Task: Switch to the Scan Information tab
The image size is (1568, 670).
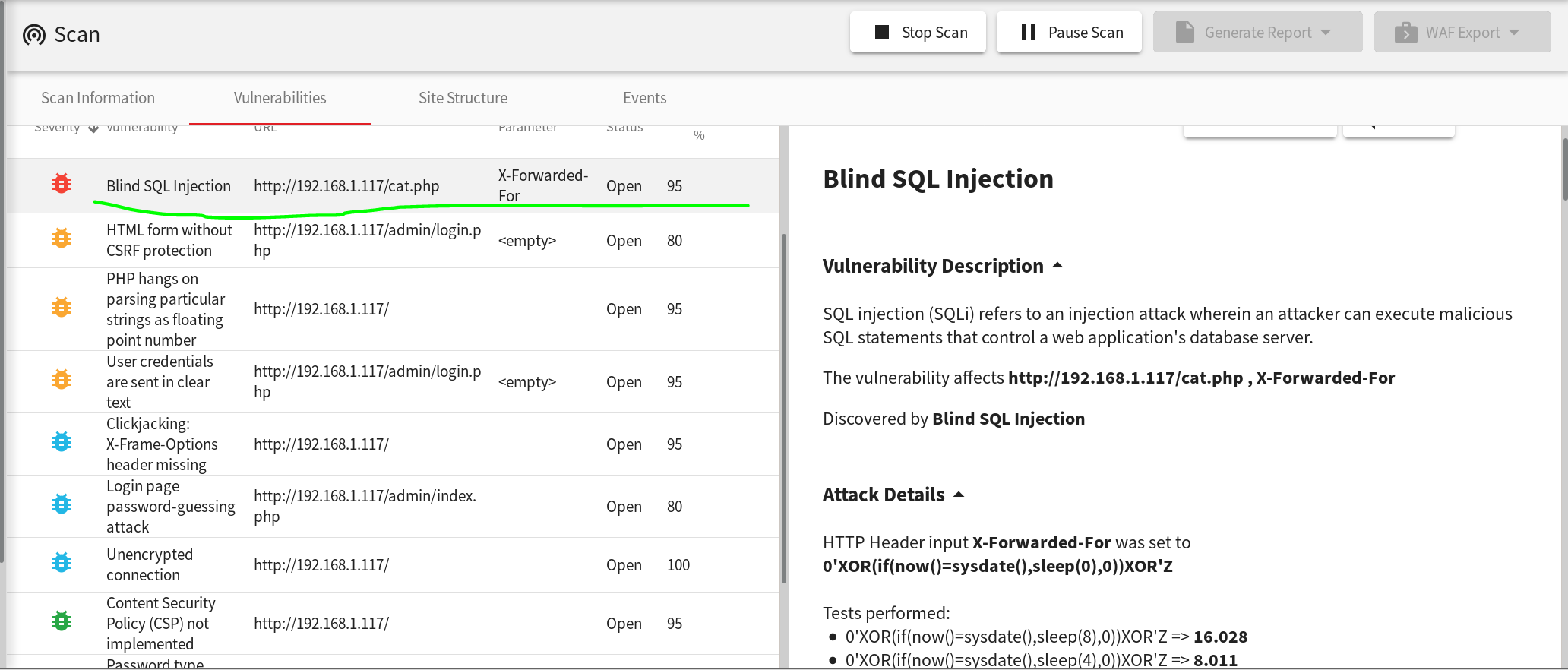Action: 98,98
